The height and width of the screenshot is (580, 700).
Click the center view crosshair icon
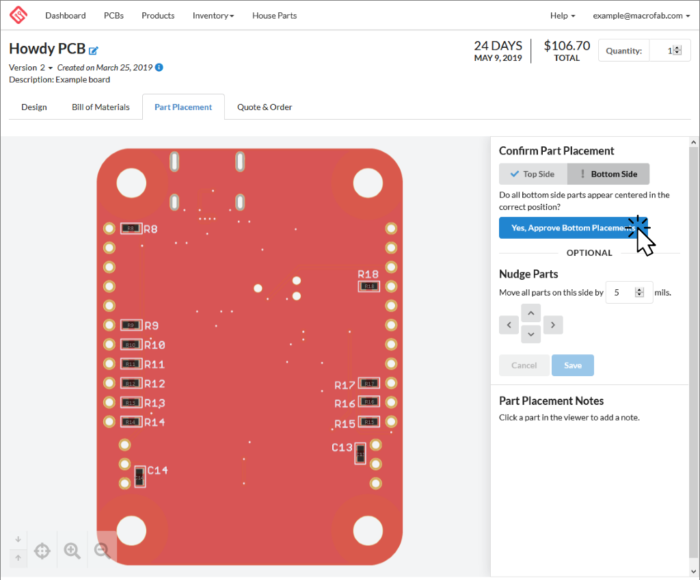(42, 550)
